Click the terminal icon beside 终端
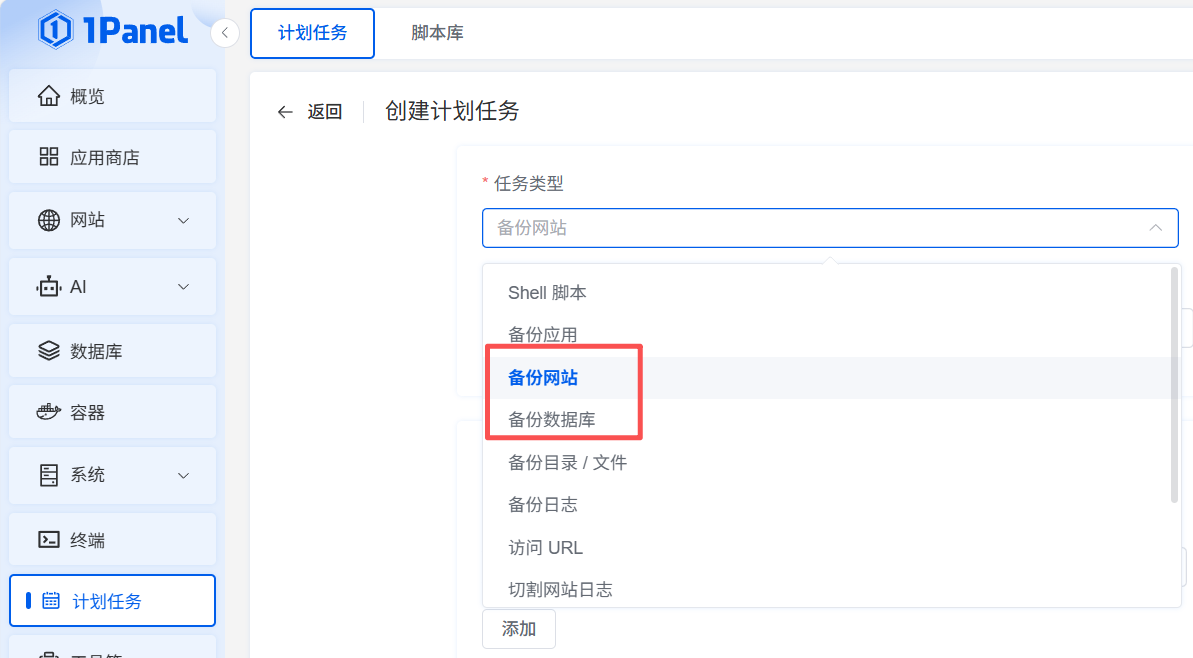 pyautogui.click(x=48, y=540)
